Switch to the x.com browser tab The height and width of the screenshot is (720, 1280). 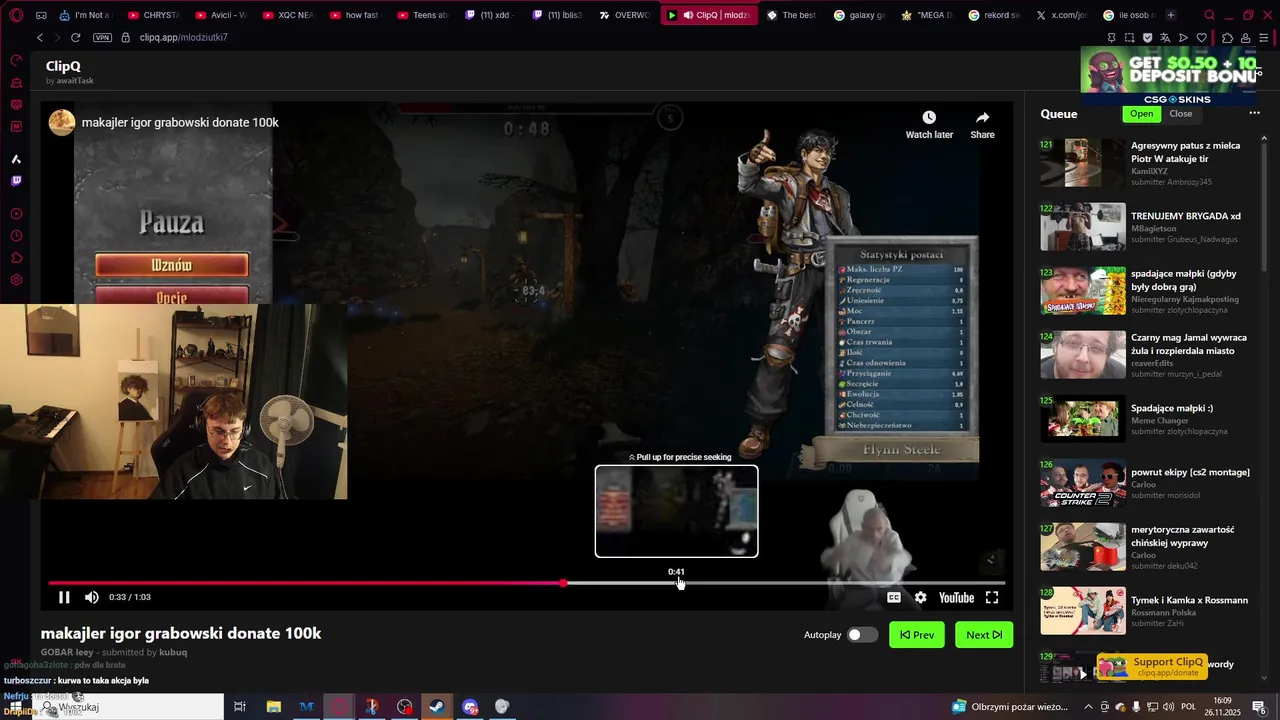(x=1061, y=15)
